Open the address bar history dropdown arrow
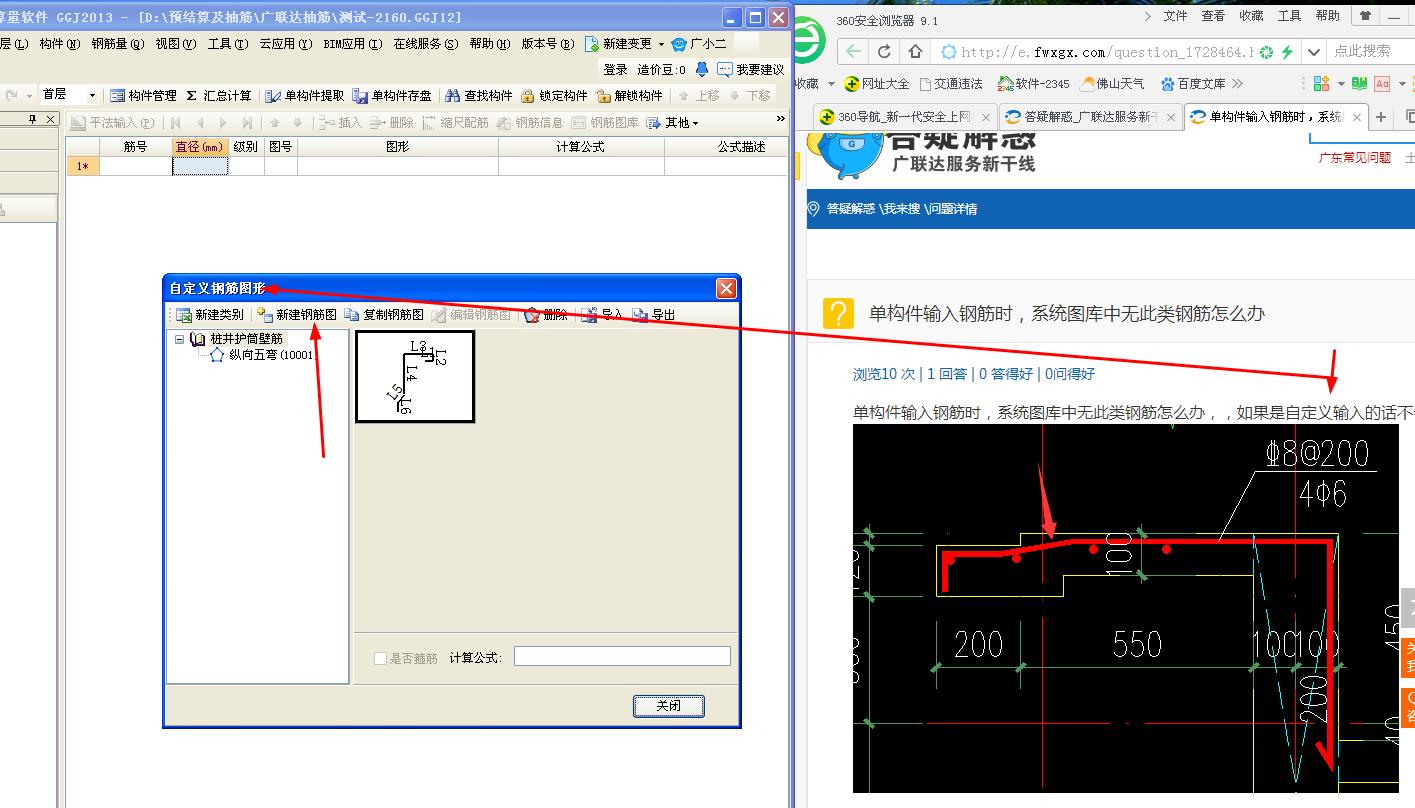This screenshot has height=808, width=1415. tap(1314, 52)
